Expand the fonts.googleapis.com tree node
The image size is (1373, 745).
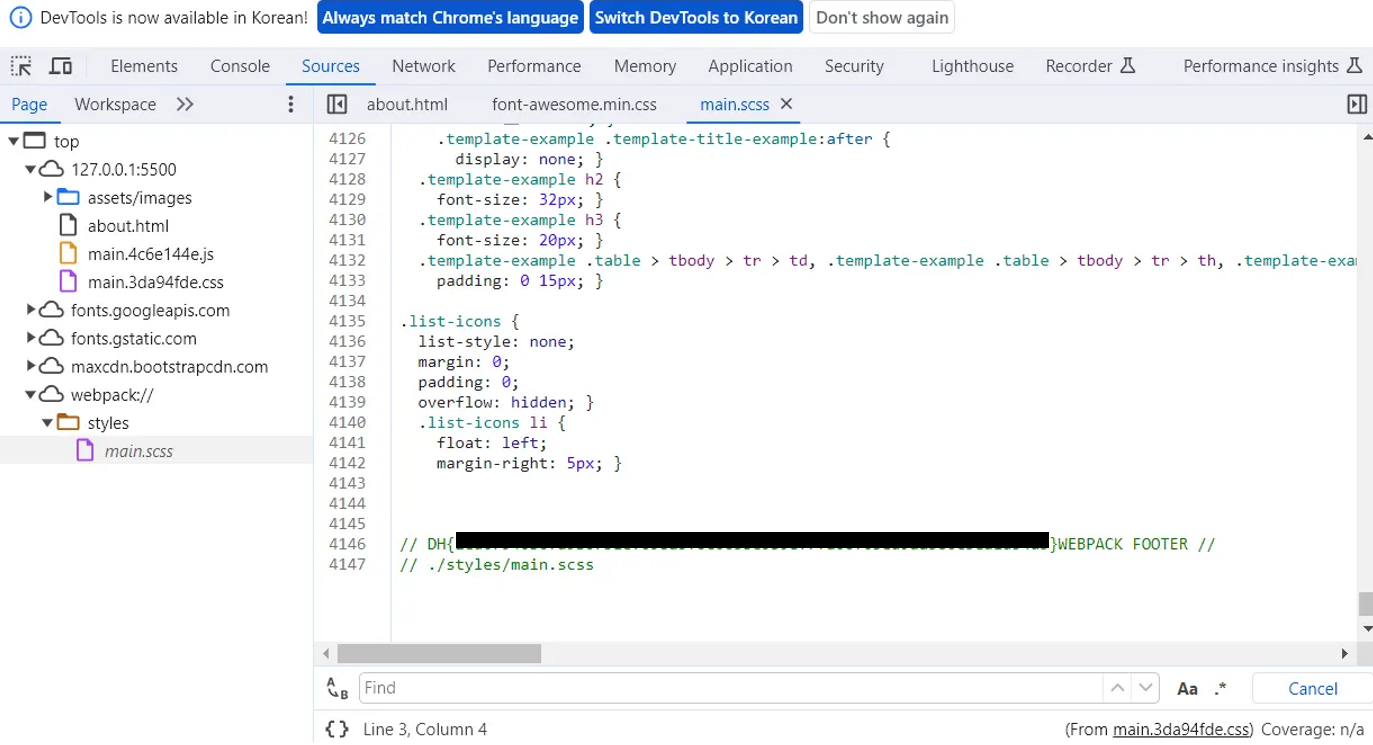31,310
